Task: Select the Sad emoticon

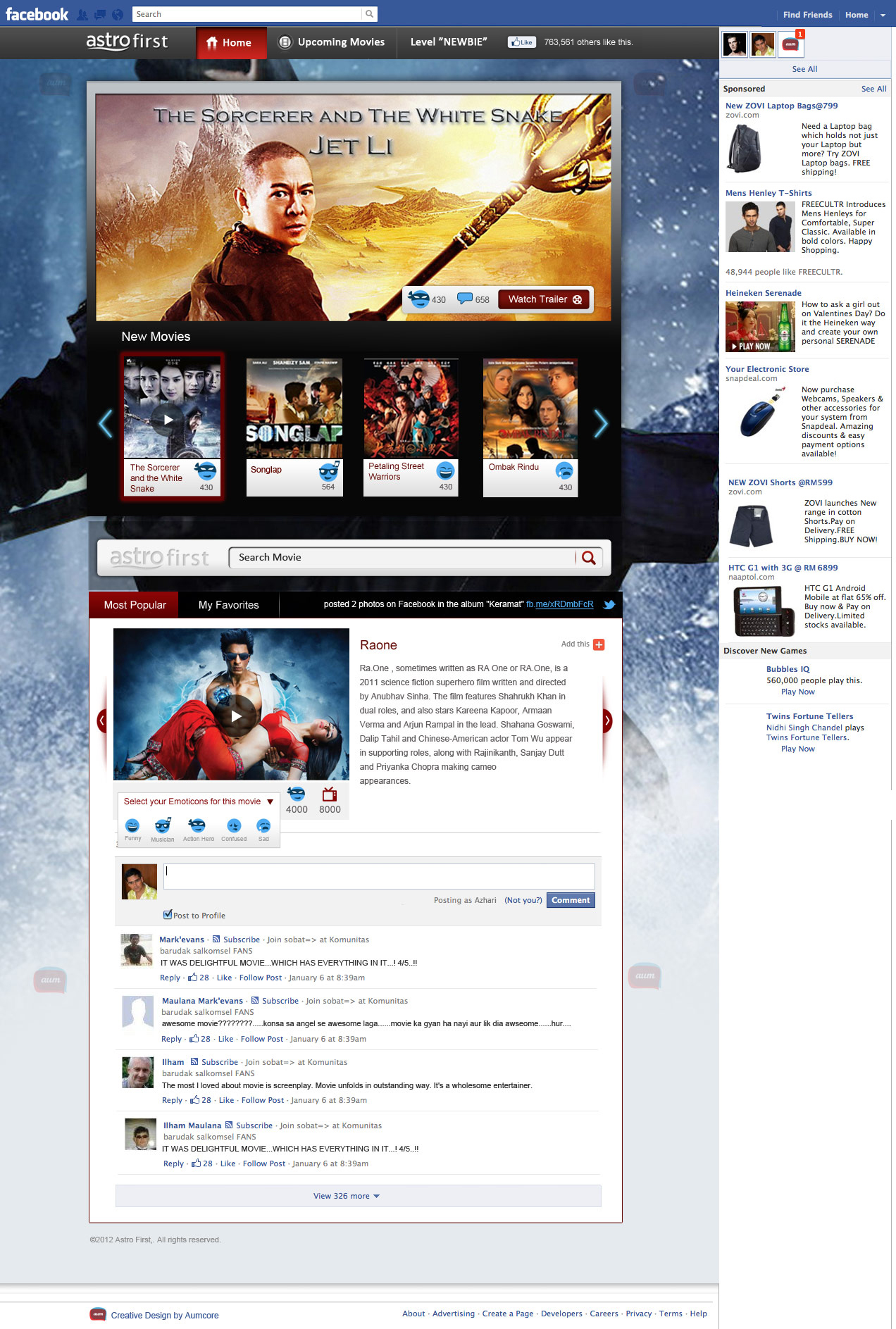Action: click(263, 825)
